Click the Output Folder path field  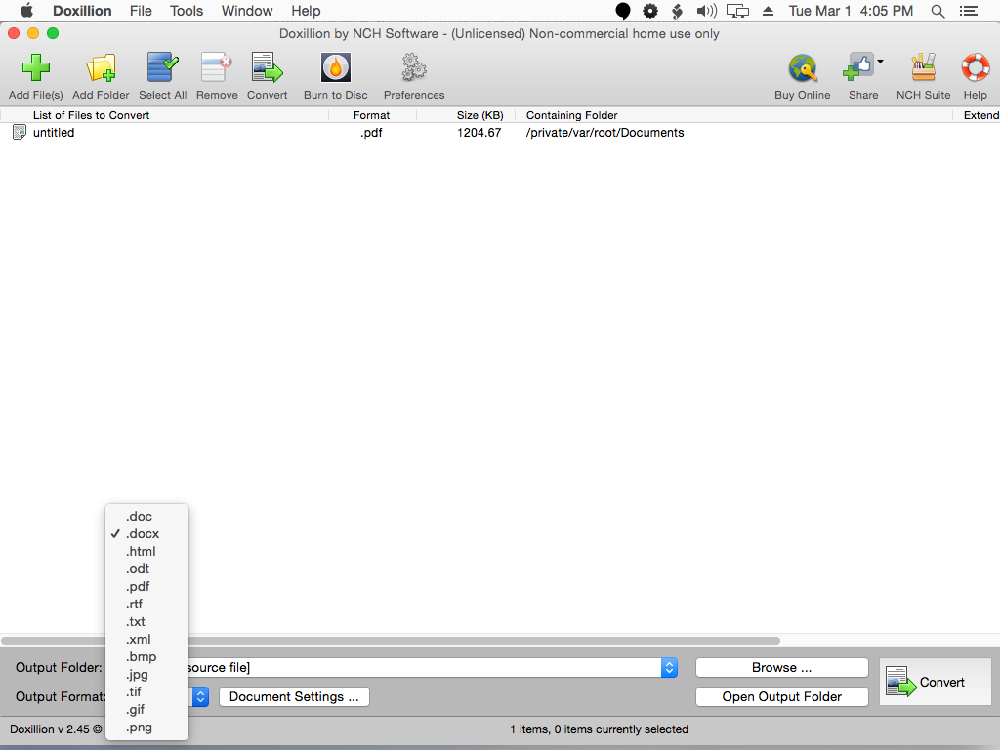[424, 668]
